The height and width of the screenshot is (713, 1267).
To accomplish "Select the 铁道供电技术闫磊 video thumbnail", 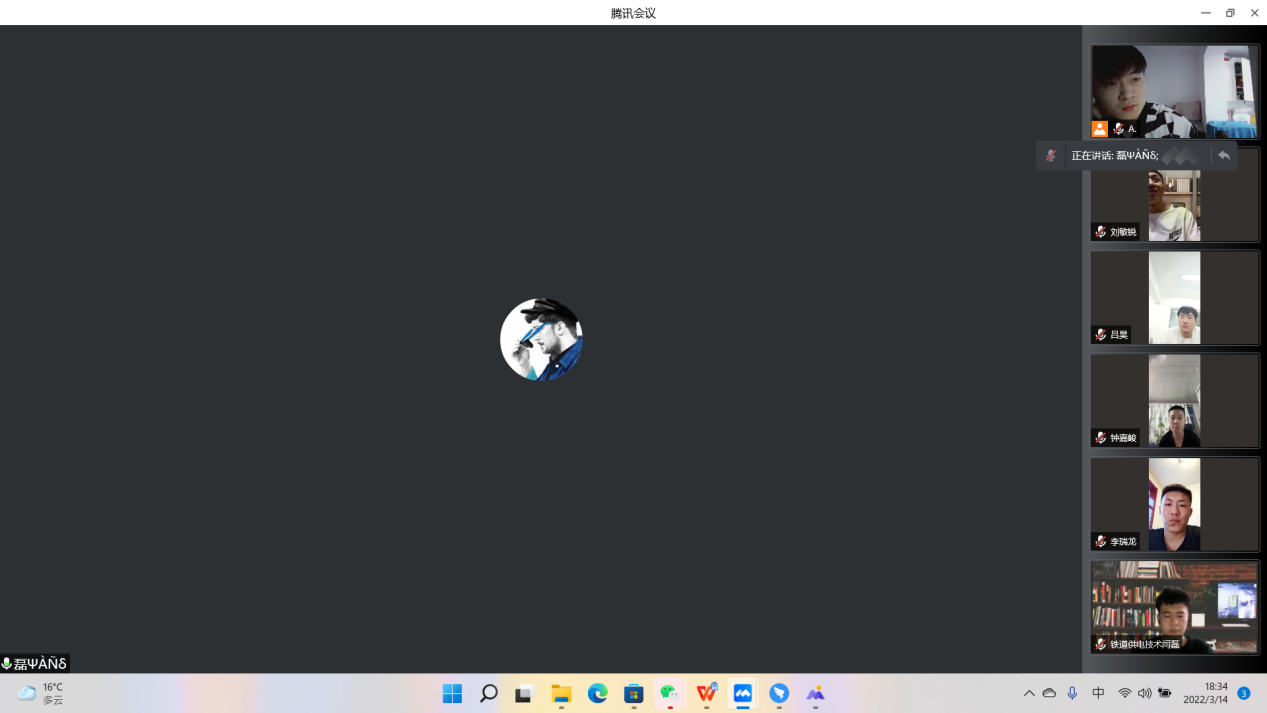I will pyautogui.click(x=1174, y=606).
